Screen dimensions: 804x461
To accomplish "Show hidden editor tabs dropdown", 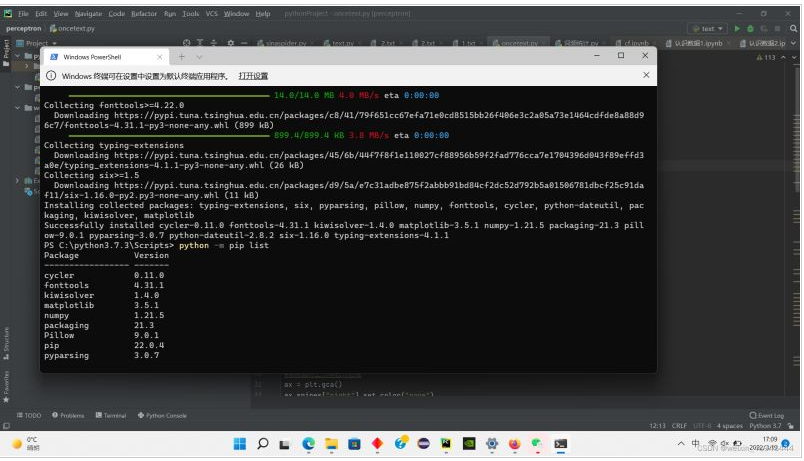I will [795, 43].
